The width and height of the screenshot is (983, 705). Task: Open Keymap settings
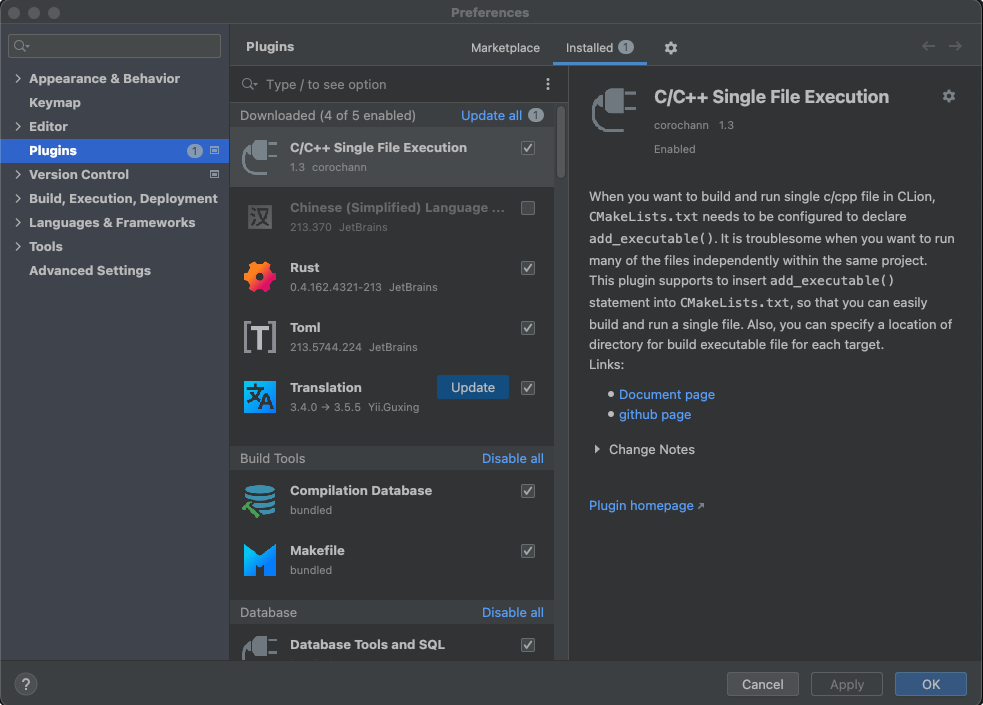[55, 103]
